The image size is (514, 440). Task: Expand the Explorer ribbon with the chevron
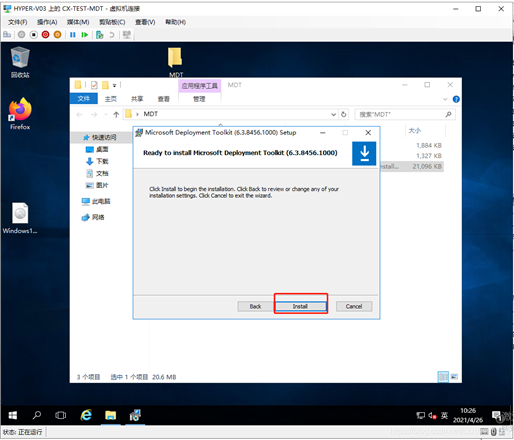coord(445,99)
